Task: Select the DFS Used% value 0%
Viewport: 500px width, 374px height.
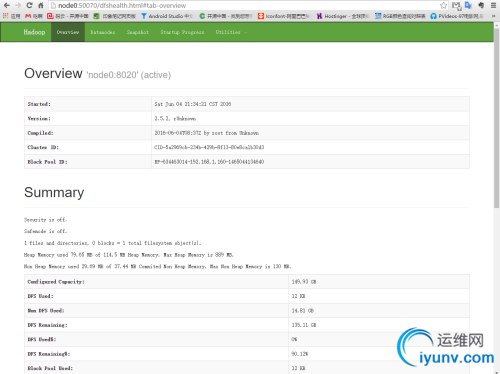Action: click(x=294, y=339)
